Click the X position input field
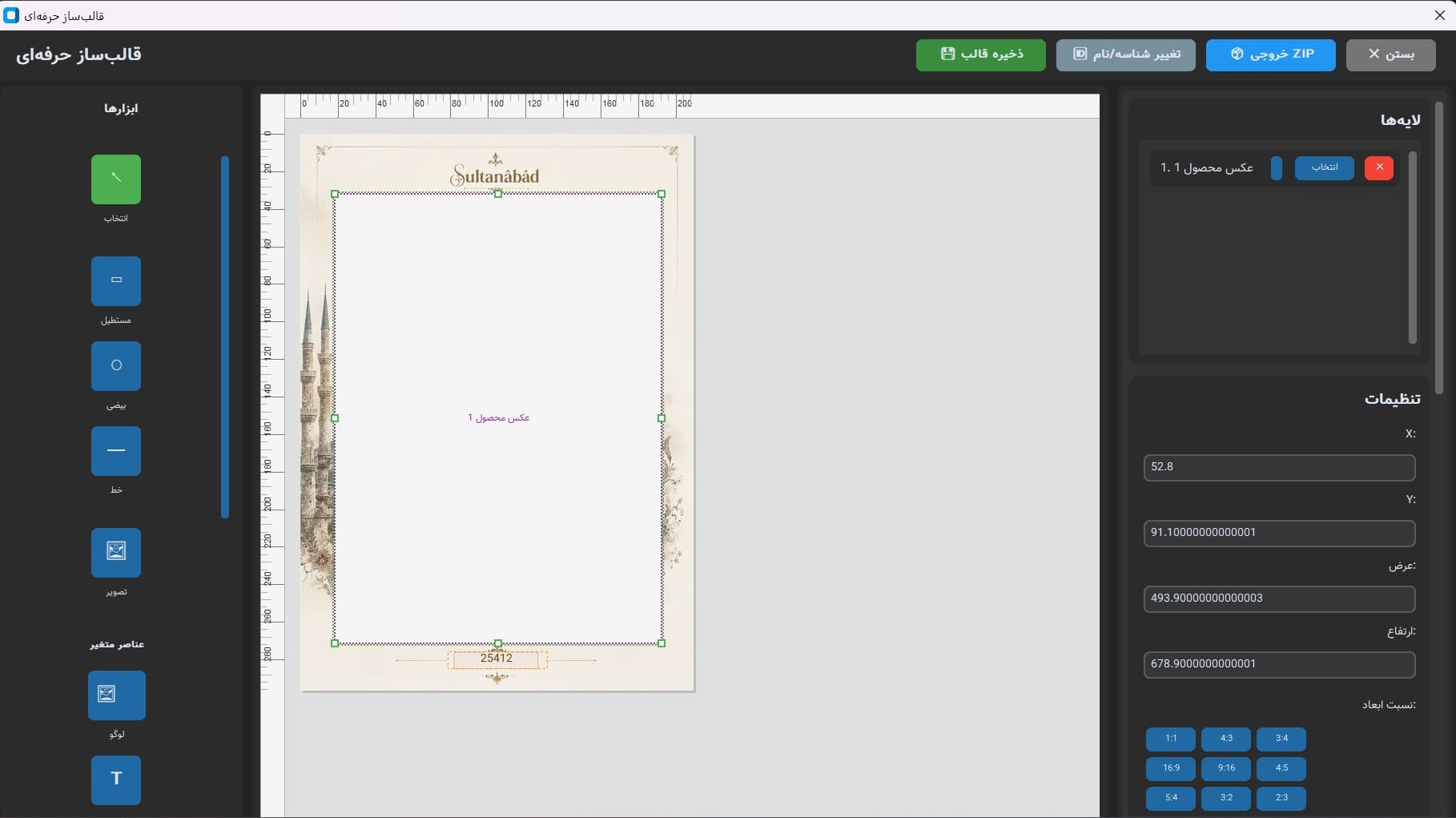This screenshot has width=1456, height=818. 1279,467
